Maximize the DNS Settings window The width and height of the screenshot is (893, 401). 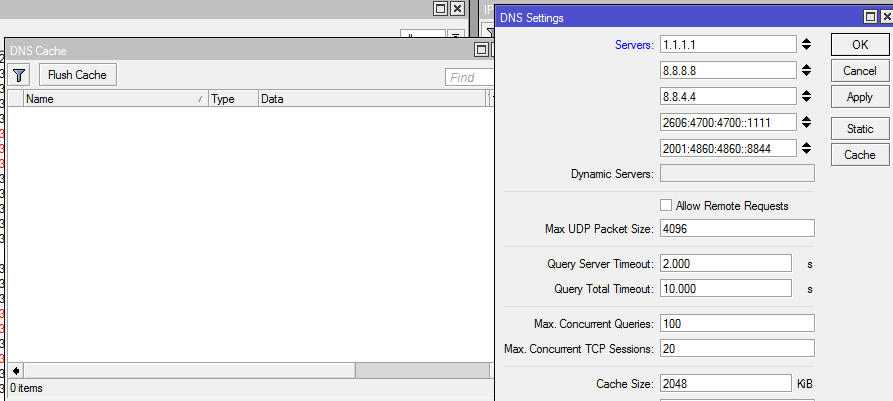click(x=870, y=17)
